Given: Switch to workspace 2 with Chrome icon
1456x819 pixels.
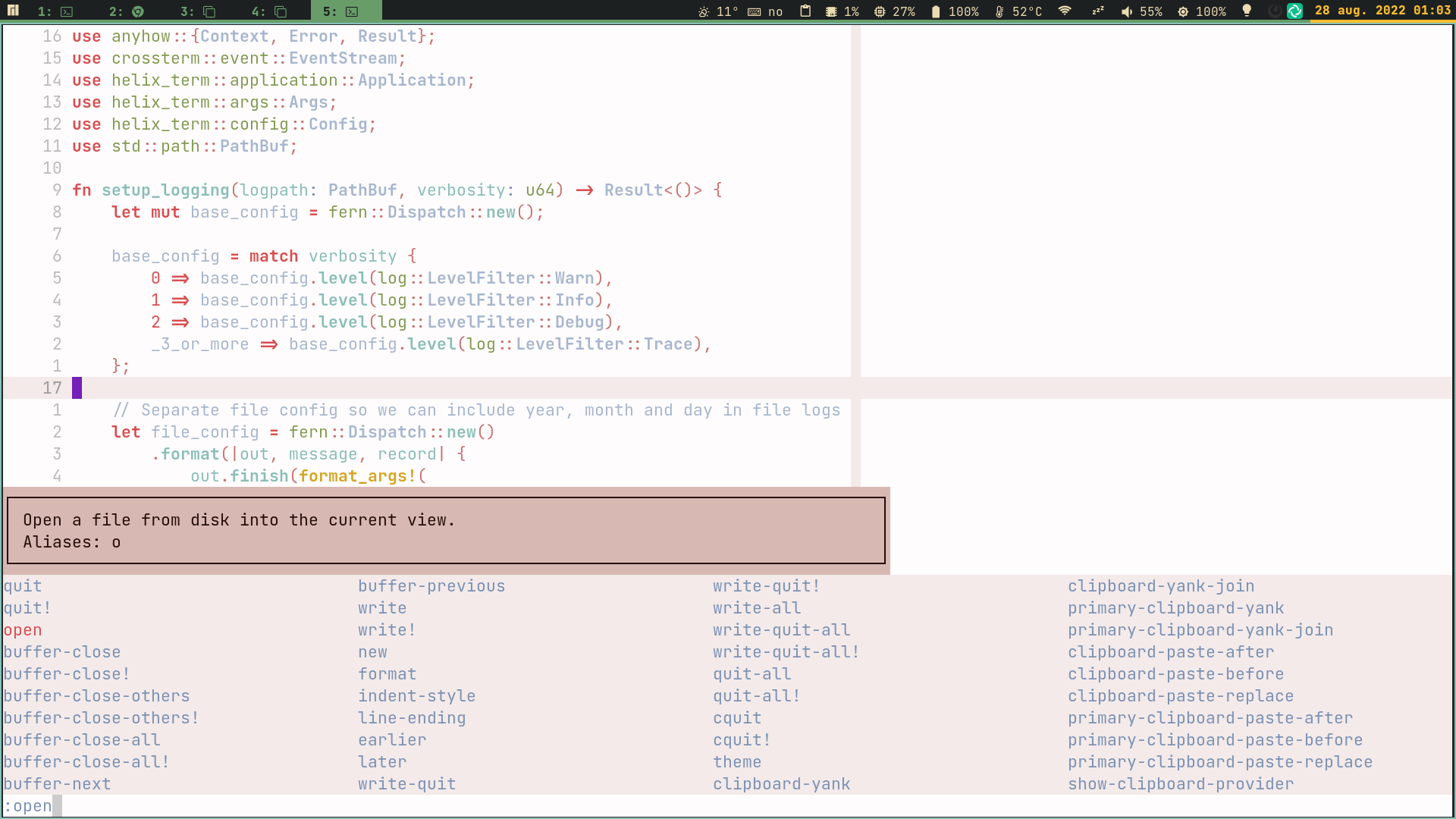Looking at the screenshot, I should tap(127, 11).
